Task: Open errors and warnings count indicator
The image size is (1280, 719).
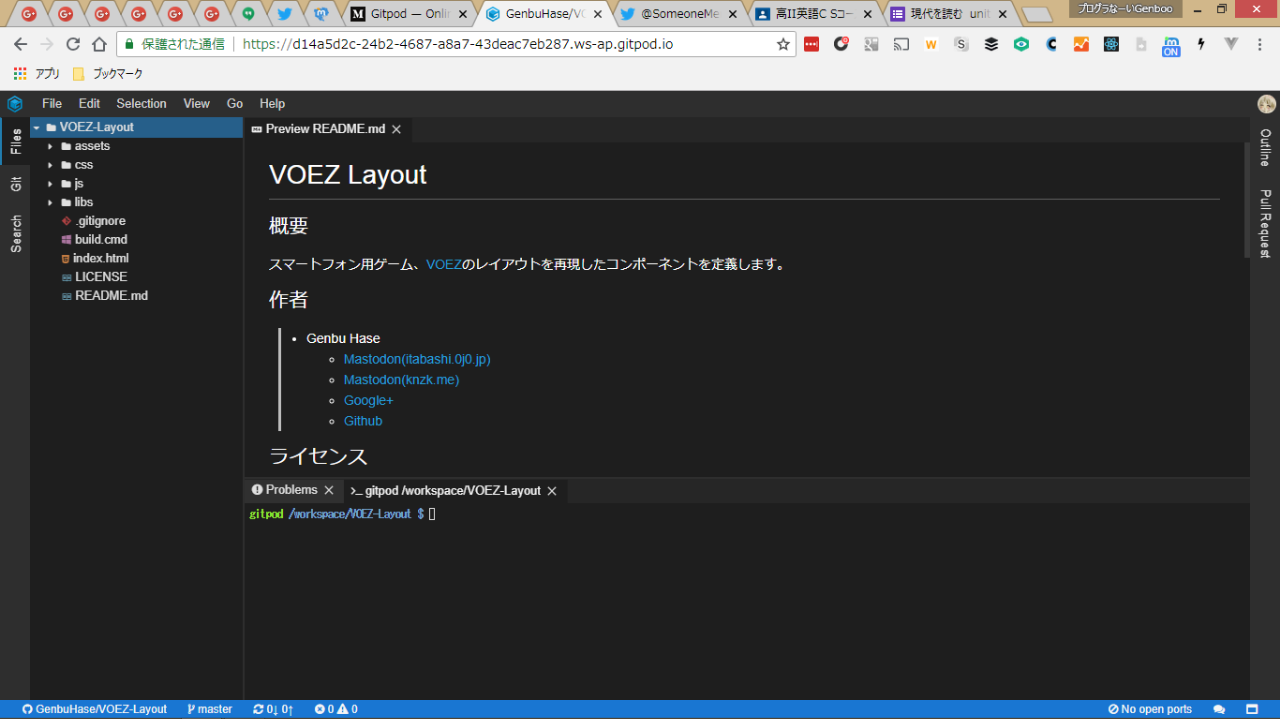Action: coord(335,709)
